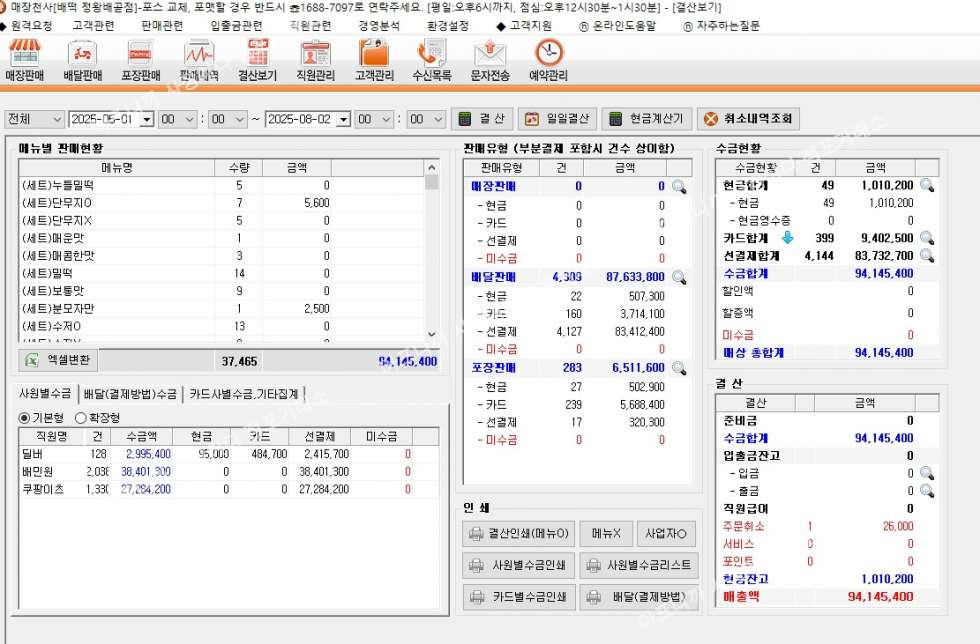Open the 직원관리 staff management icon

tap(314, 59)
